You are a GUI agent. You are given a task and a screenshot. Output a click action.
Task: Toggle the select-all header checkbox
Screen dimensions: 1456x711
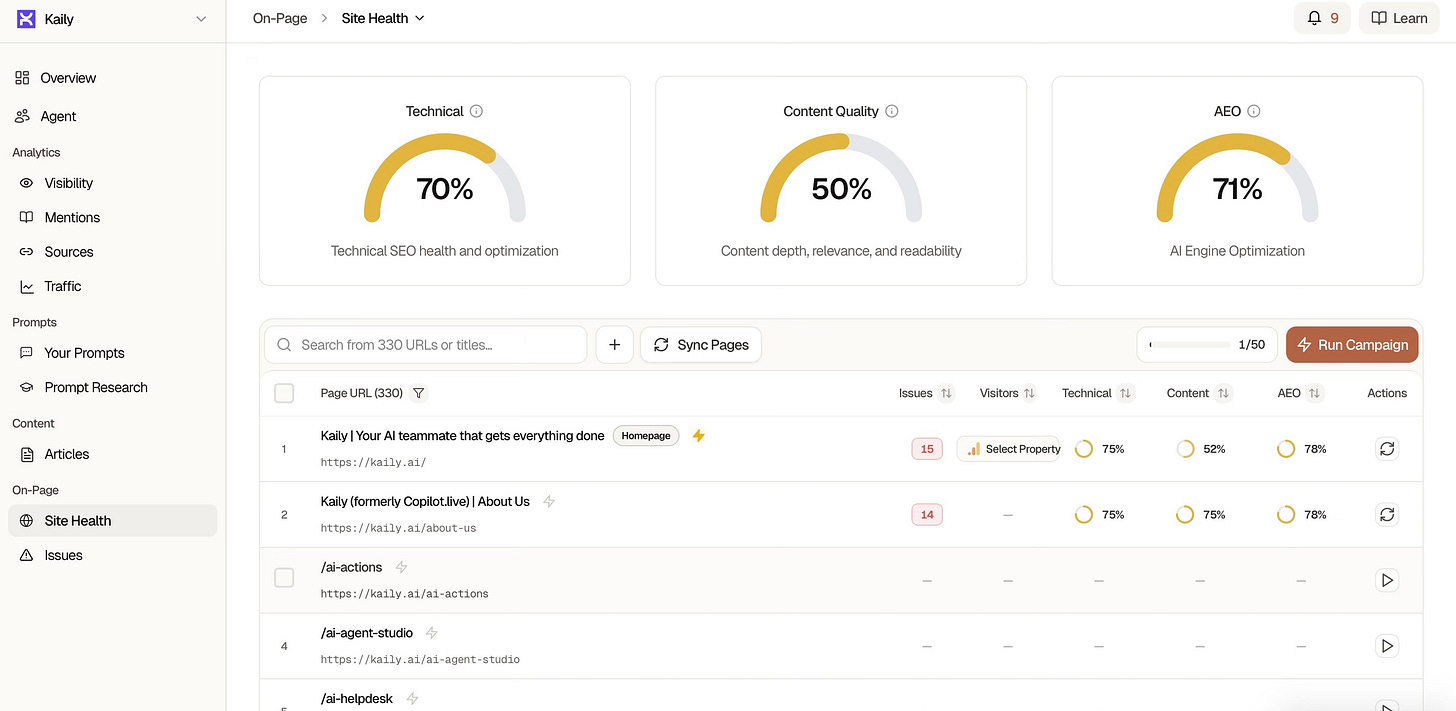point(284,393)
